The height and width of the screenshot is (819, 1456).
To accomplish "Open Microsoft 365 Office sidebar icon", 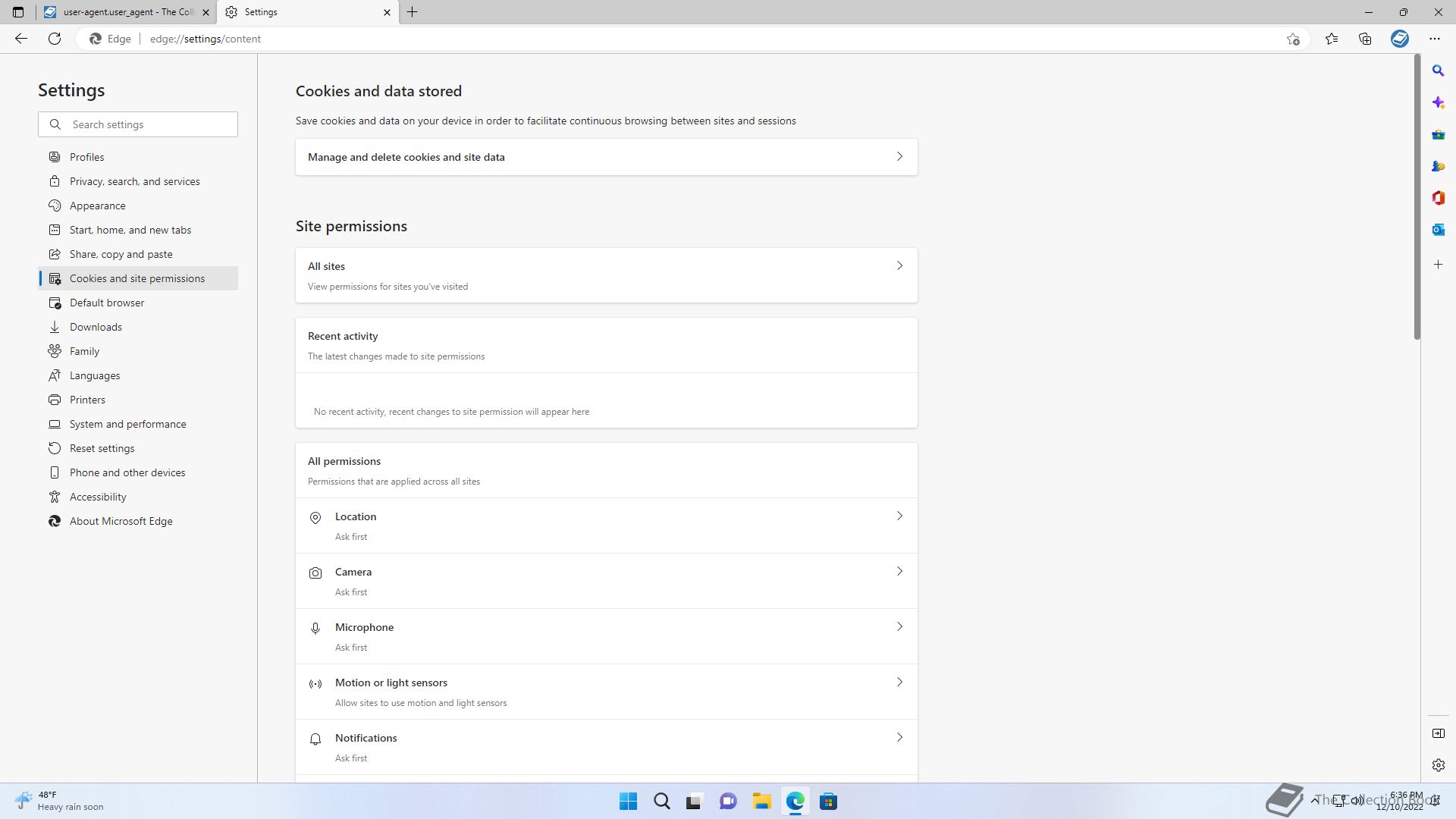I will click(1438, 198).
